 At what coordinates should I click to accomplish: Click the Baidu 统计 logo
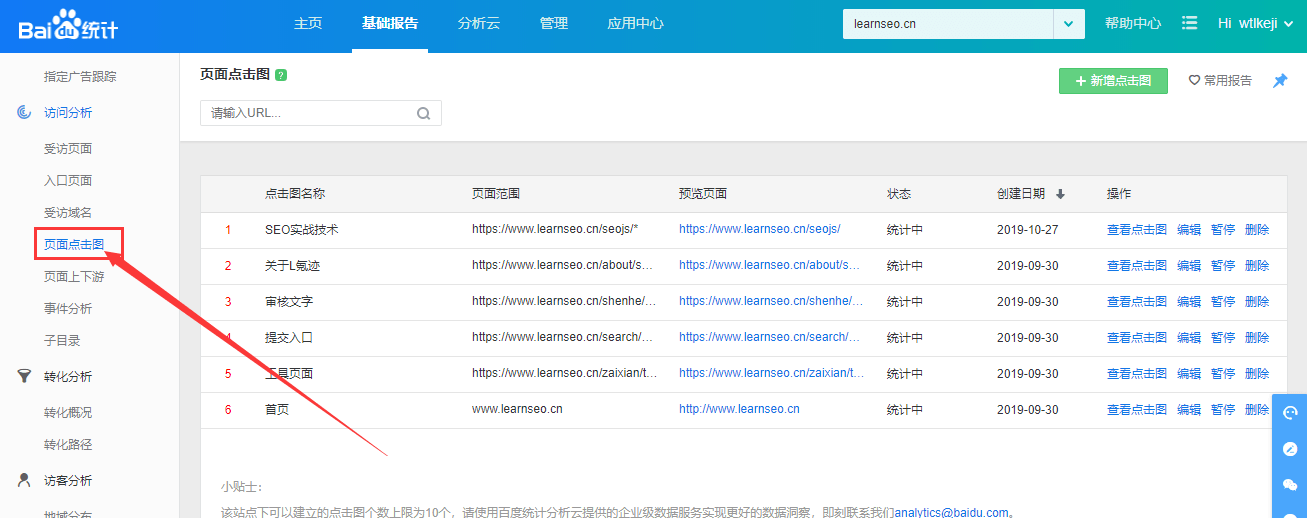tap(68, 24)
